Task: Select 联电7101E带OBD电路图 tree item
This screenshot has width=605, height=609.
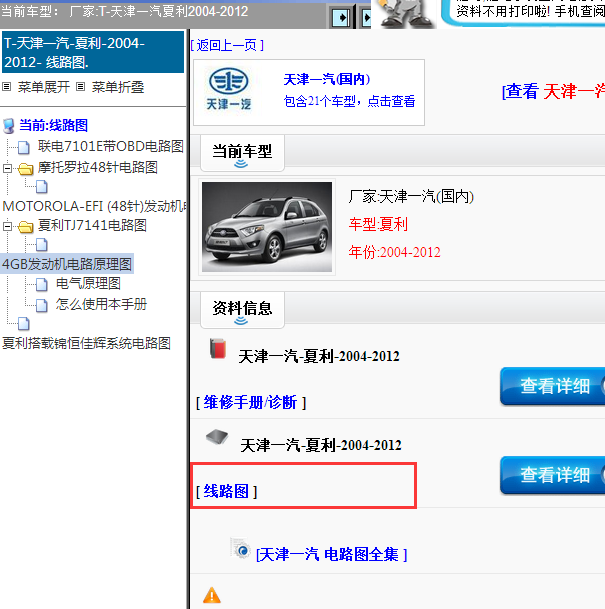Action: click(110, 146)
